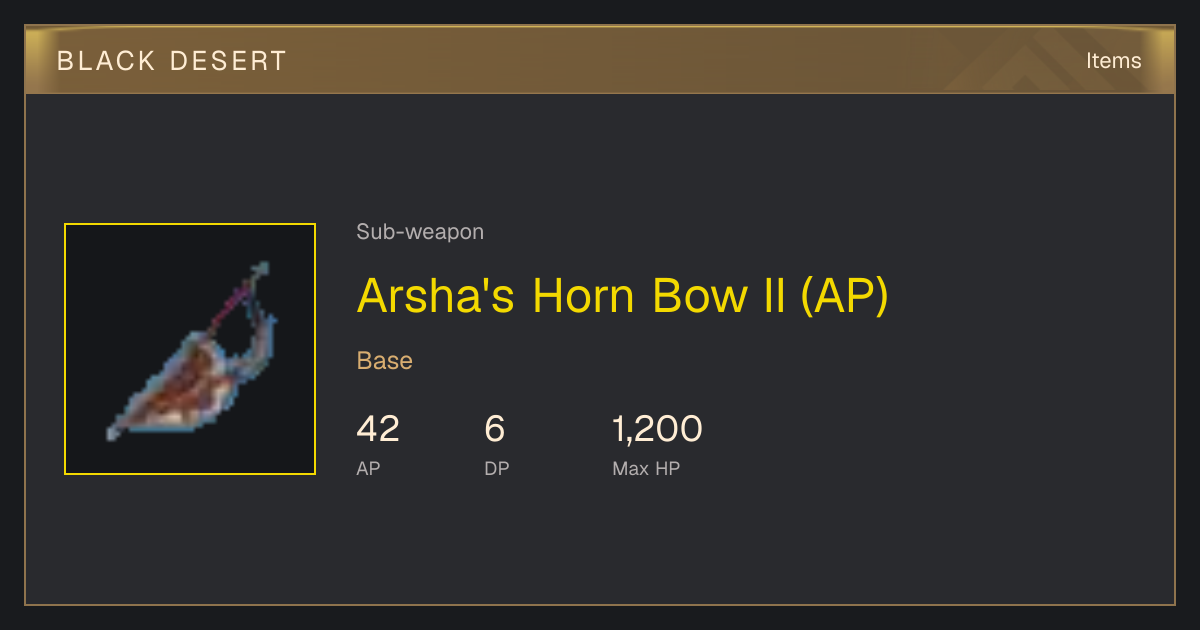Click the word DESERT in header title
The width and height of the screenshot is (1200, 630).
(x=228, y=61)
